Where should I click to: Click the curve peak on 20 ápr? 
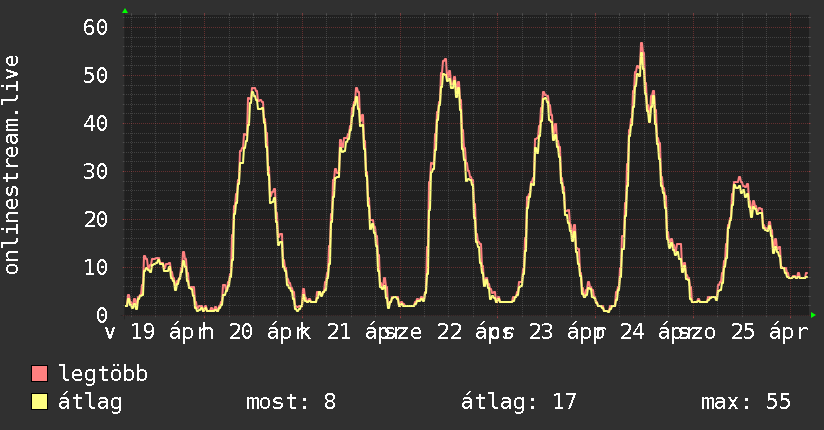pyautogui.click(x=254, y=88)
